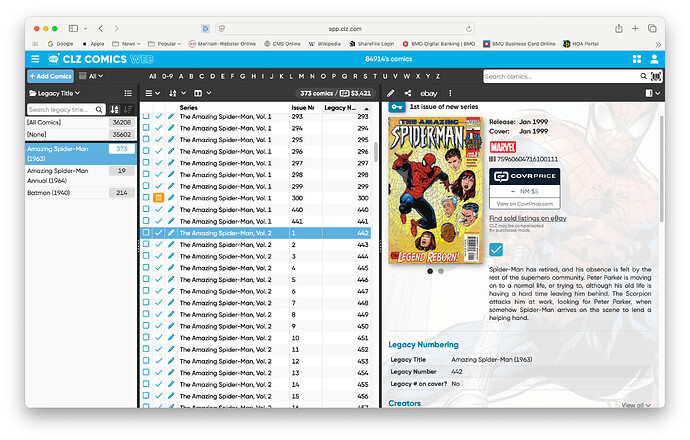The width and height of the screenshot is (690, 440).
Task: Tick checkbox for Vol. 2 issue 15
Action: [x=146, y=395]
